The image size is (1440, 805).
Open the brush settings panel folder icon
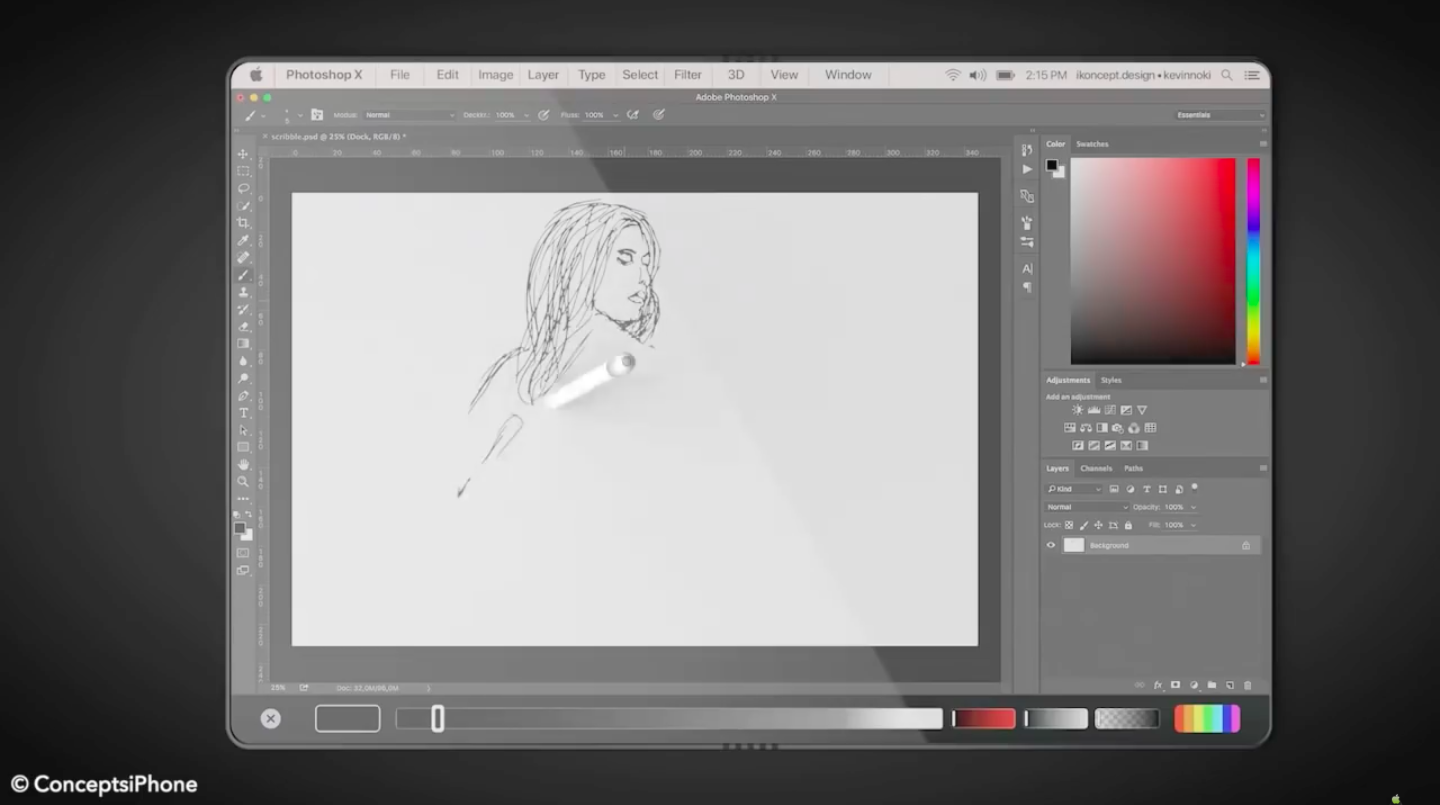tap(317, 115)
